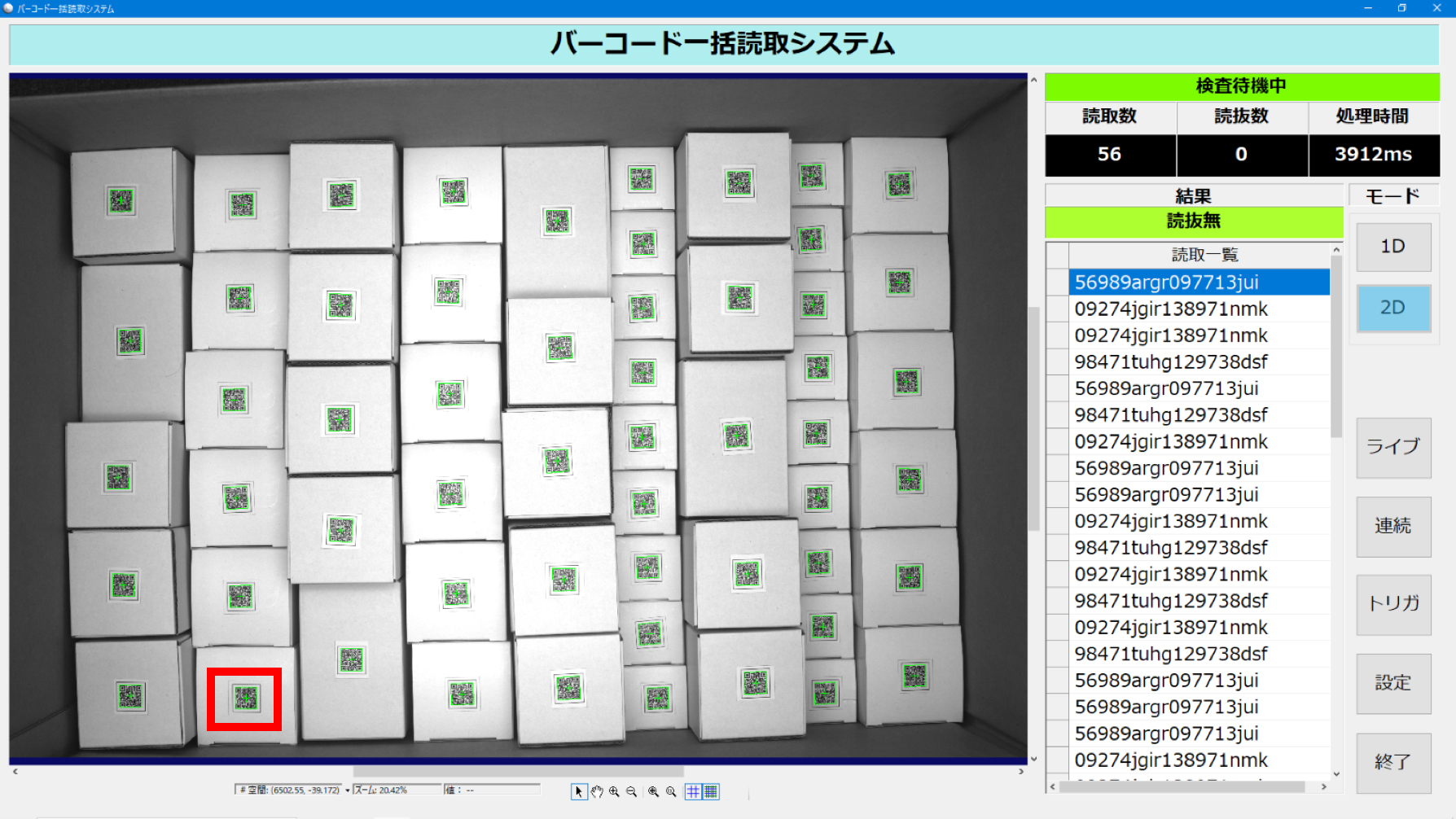Image resolution: width=1456 pixels, height=819 pixels.
Task: Click the zoom out magnifier icon
Action: click(x=631, y=791)
